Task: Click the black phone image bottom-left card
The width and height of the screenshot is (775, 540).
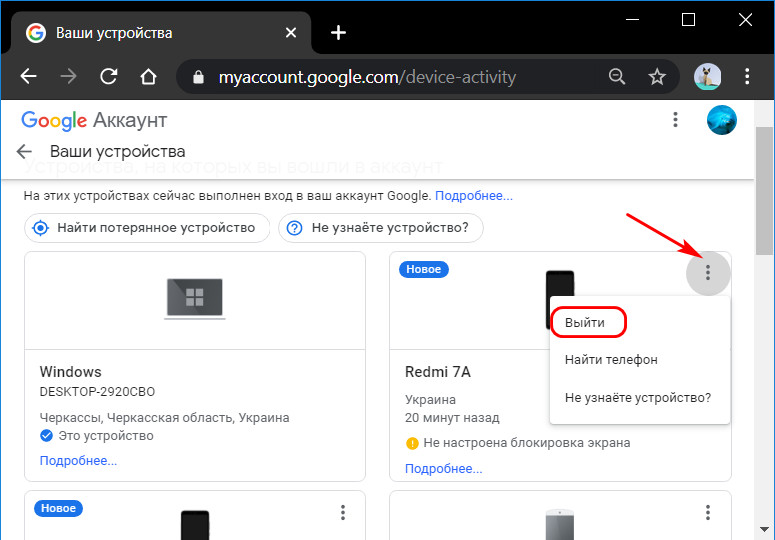Action: coord(195,525)
